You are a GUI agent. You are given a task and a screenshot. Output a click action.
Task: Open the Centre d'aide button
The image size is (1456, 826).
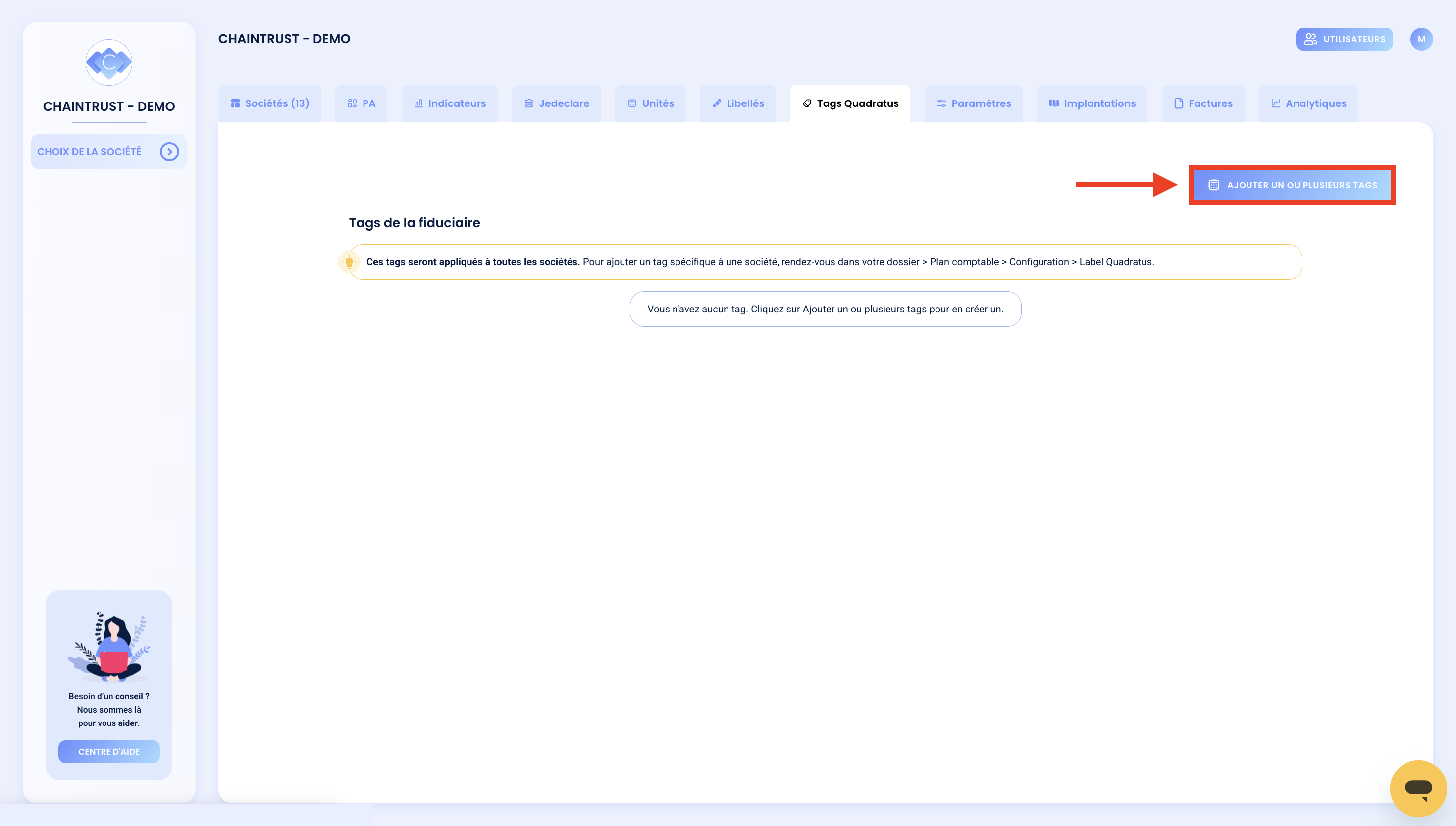coord(109,752)
